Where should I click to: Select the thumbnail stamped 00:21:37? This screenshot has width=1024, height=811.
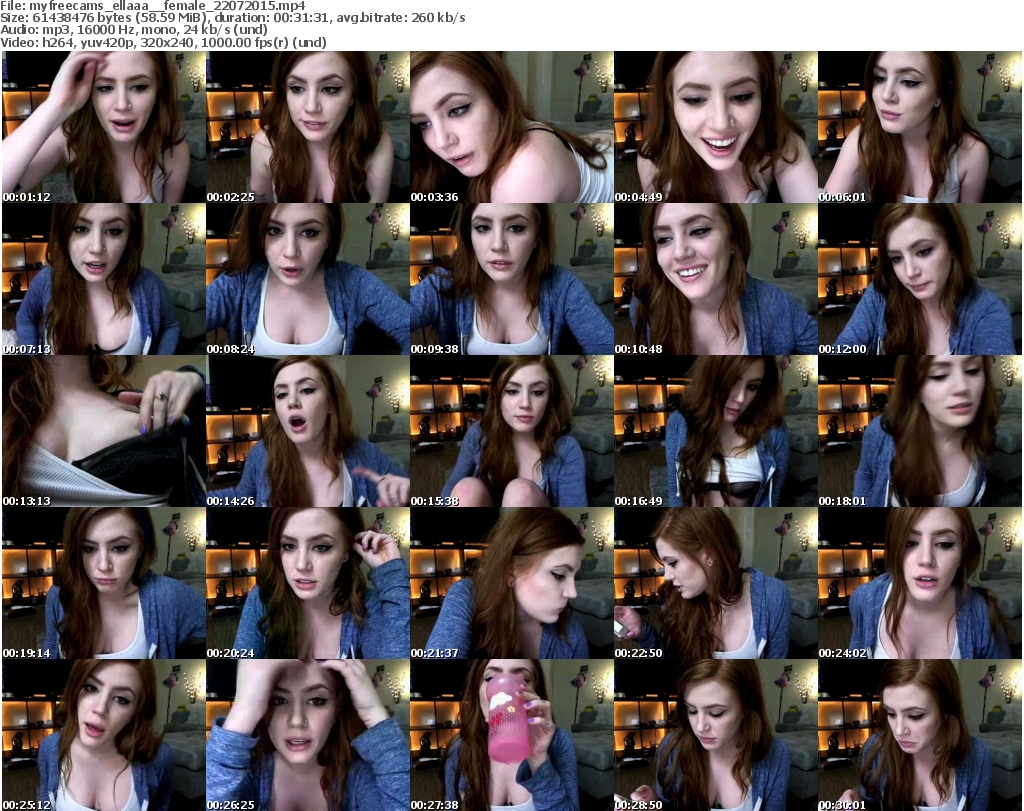[511, 583]
